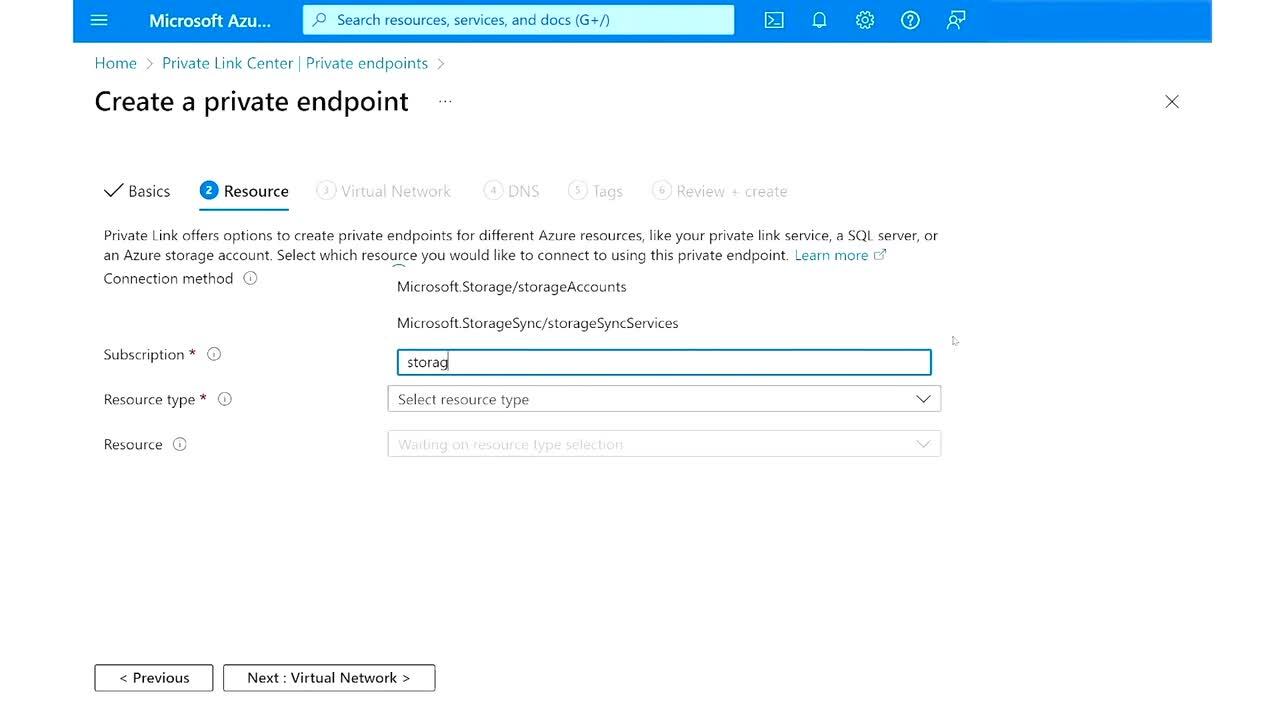The height and width of the screenshot is (720, 1280).
Task: Click the < Previous button
Action: point(154,678)
